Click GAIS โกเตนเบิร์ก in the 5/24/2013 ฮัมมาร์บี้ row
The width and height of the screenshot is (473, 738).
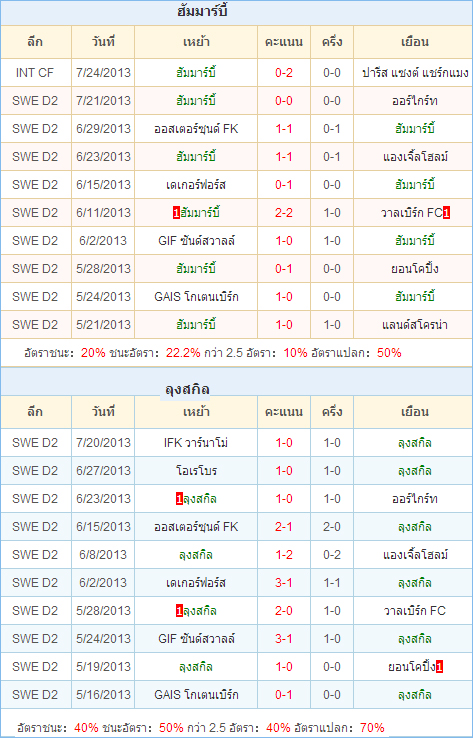[x=196, y=297]
